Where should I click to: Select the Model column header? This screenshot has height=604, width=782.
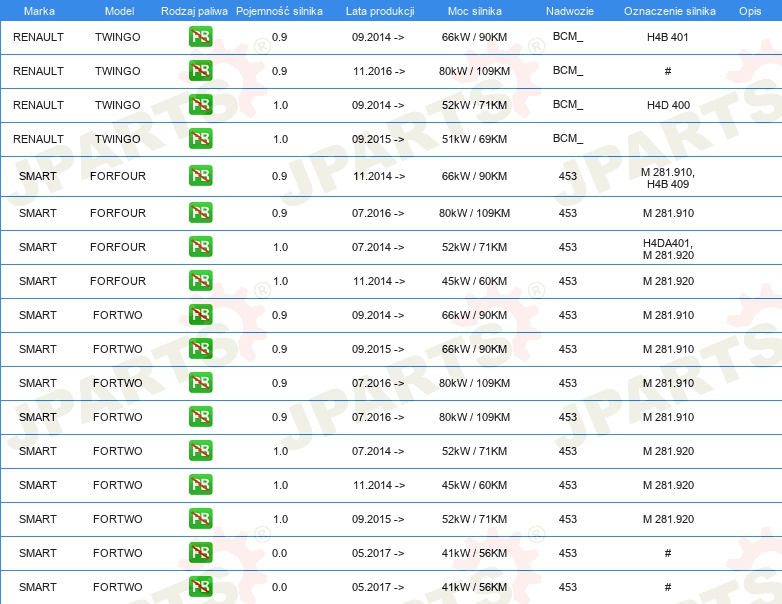(118, 10)
